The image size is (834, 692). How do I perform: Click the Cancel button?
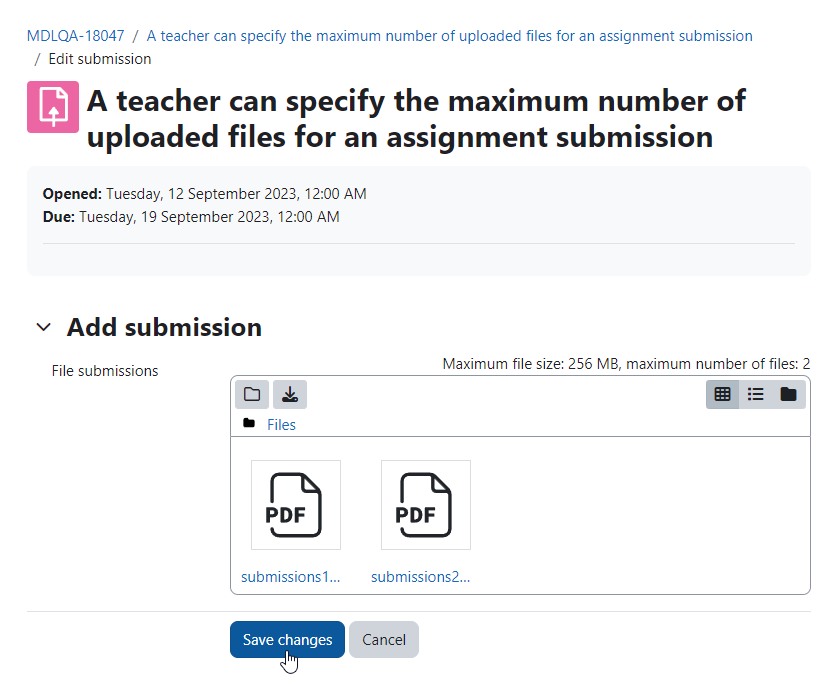[x=383, y=639]
